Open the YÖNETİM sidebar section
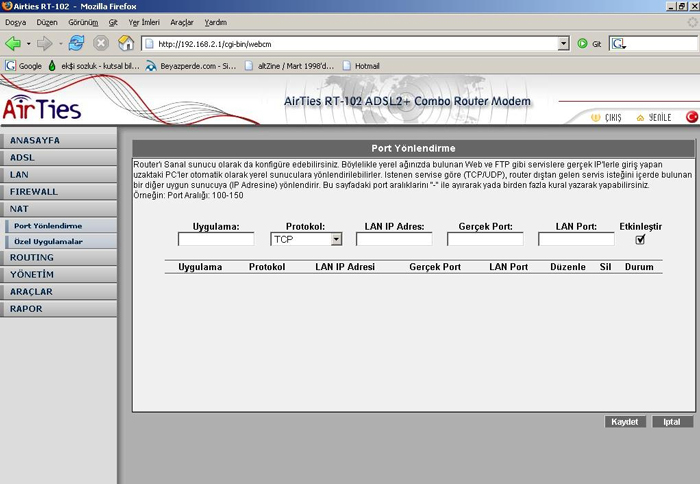700x484 pixels. coord(59,275)
